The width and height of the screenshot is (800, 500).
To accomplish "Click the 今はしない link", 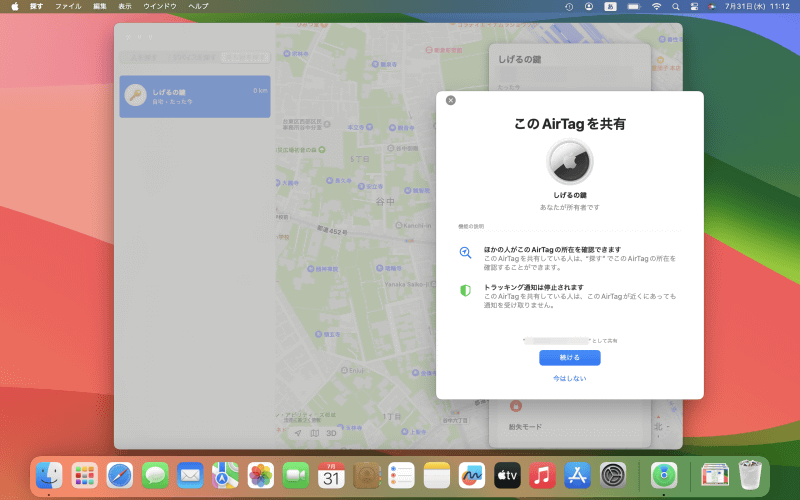I will (x=569, y=378).
